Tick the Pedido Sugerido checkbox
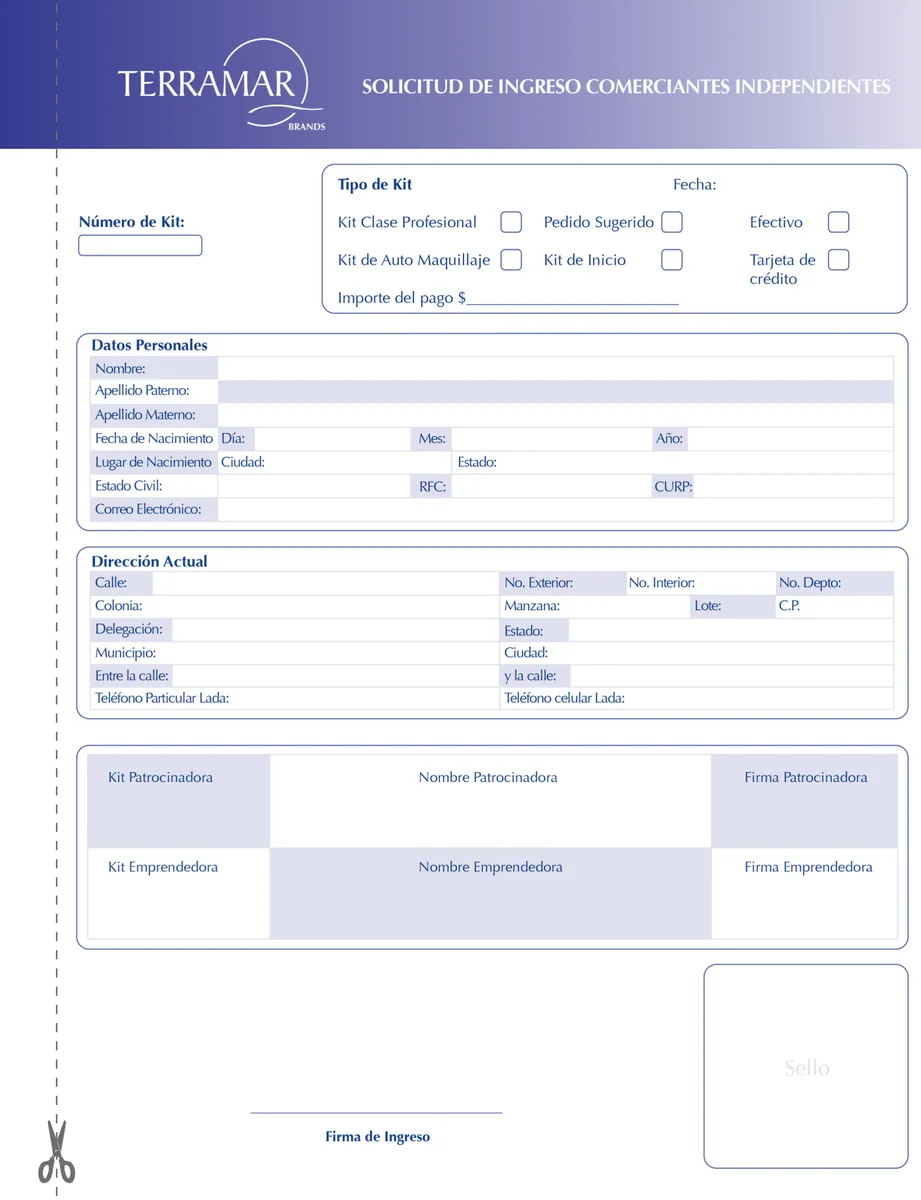 tap(672, 222)
